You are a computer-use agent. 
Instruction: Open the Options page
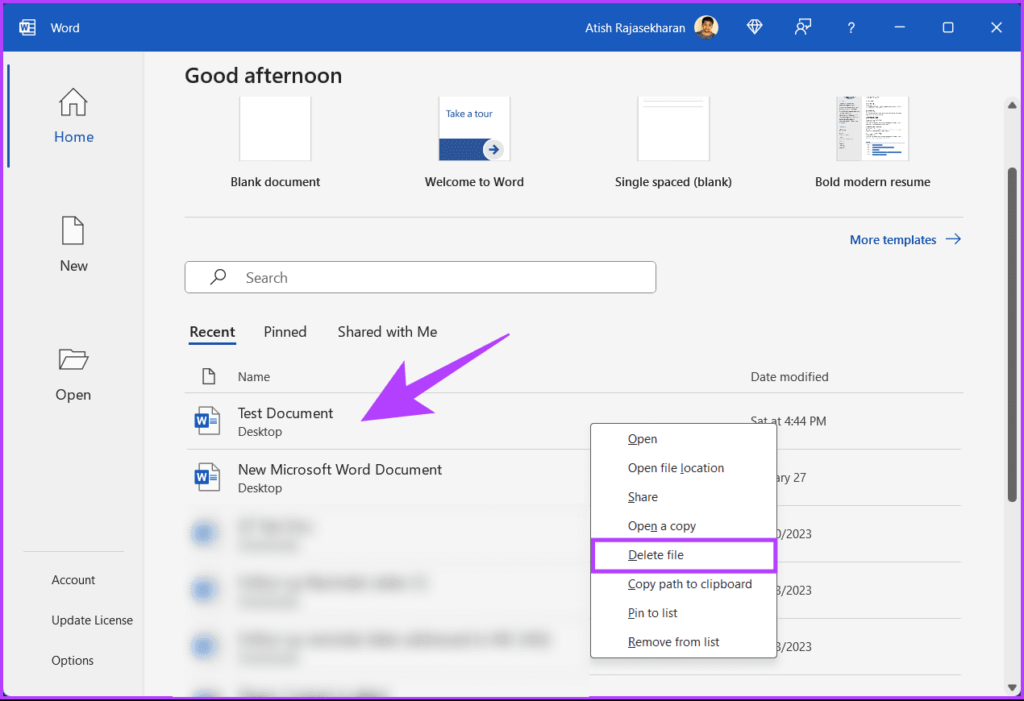pyautogui.click(x=72, y=660)
